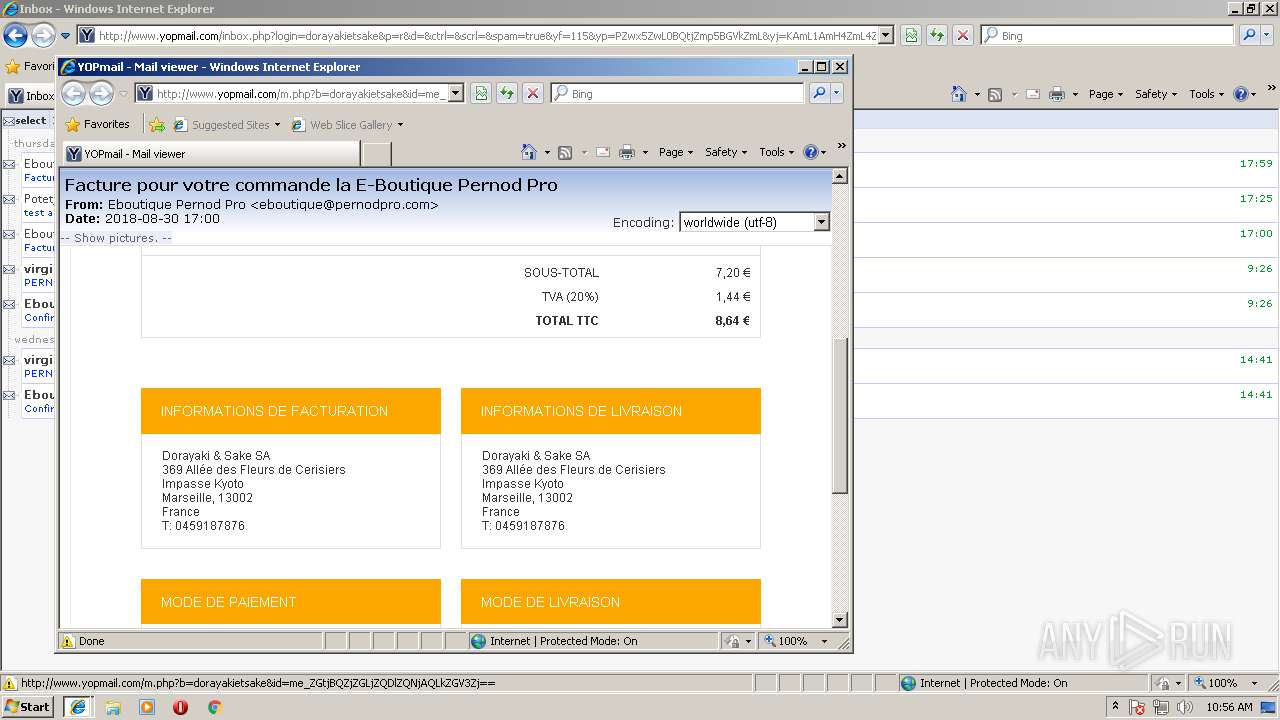Open the Page menu in Inbox window
The image size is (1280, 720).
tap(1105, 94)
